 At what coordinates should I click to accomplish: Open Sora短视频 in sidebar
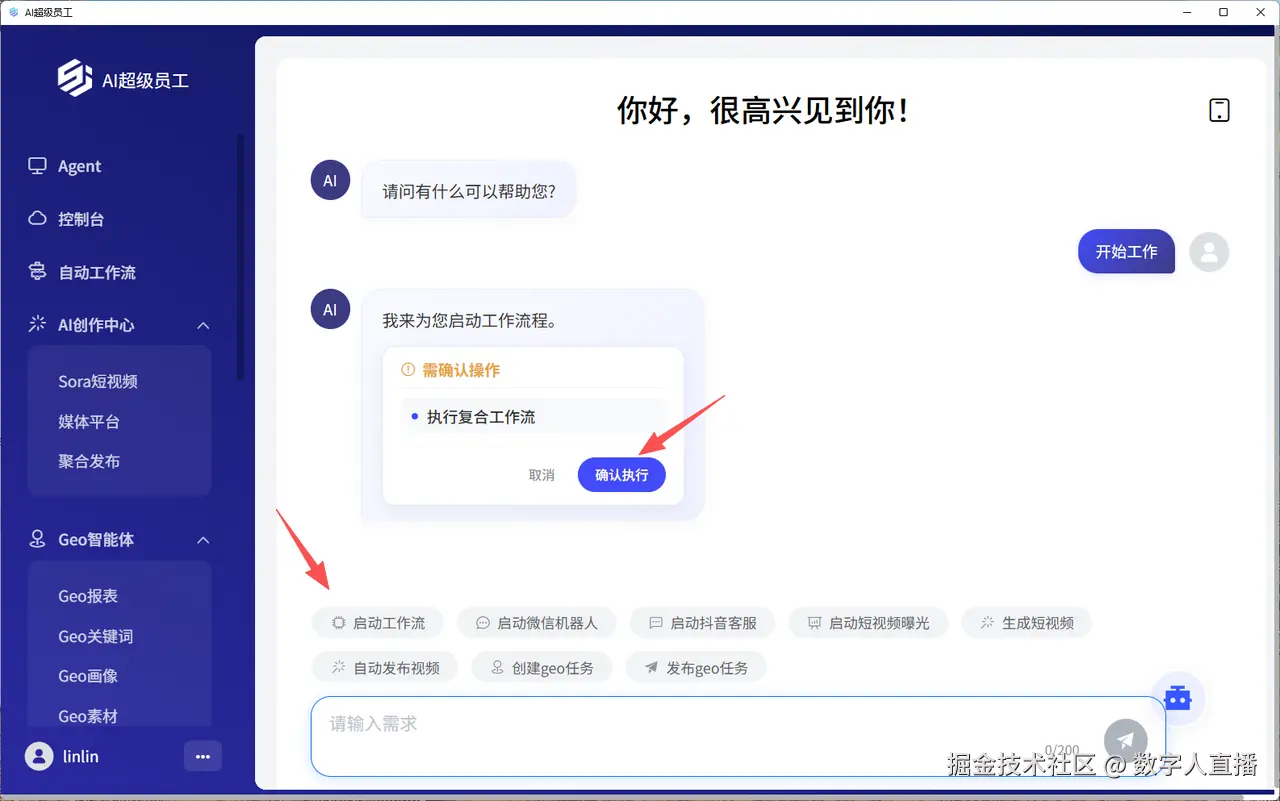(x=98, y=381)
